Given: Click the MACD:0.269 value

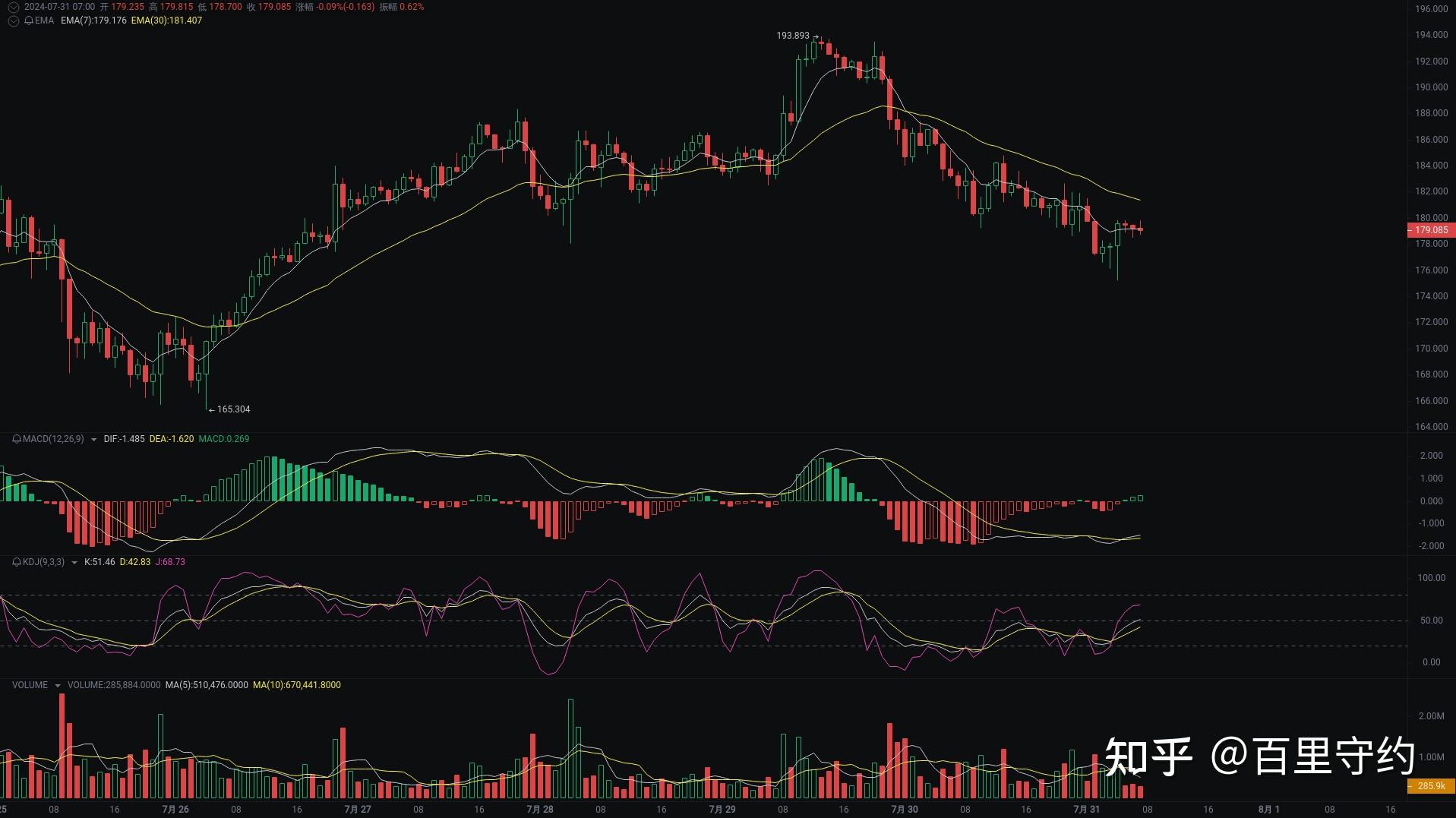Looking at the screenshot, I should [223, 439].
